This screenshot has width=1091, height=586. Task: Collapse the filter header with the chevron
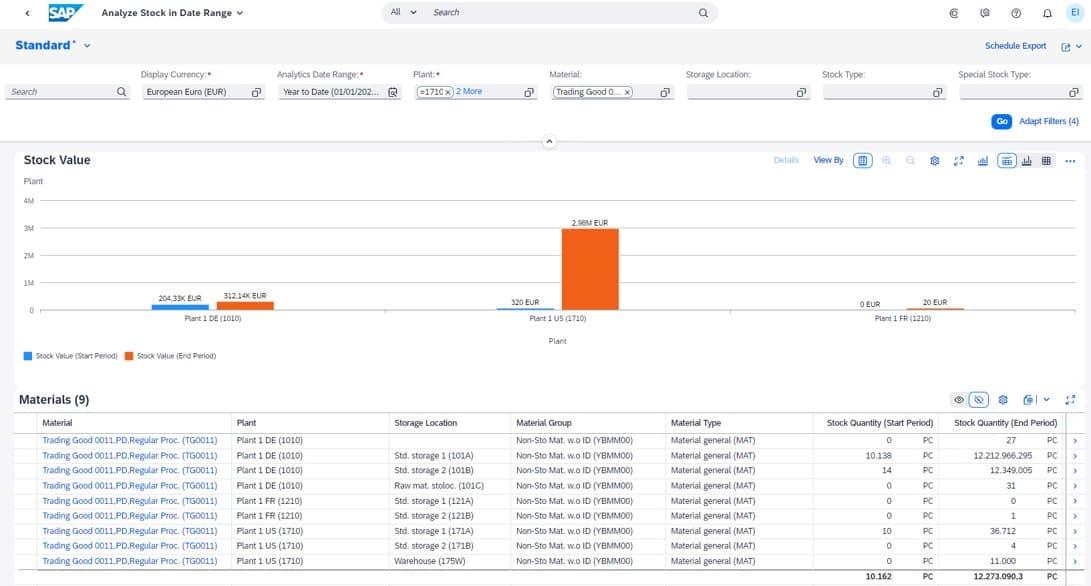tap(549, 141)
